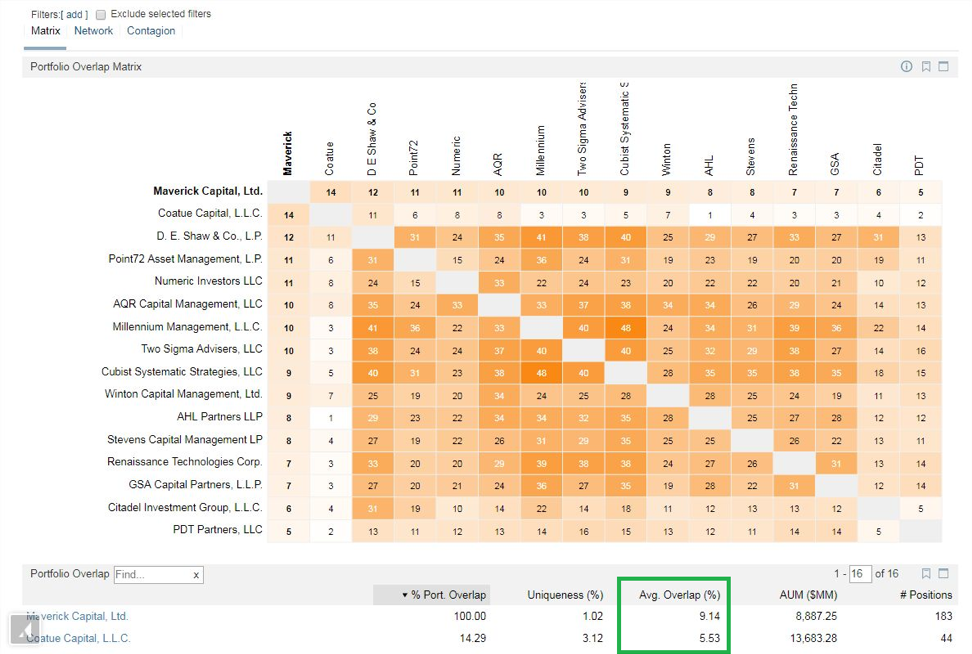Select AQR Capital Management, LLC row label
Image resolution: width=972 pixels, height=654 pixels.
click(187, 304)
